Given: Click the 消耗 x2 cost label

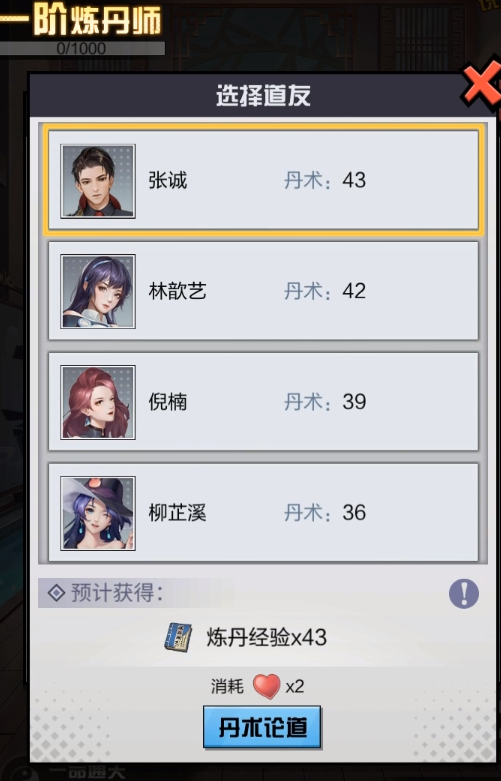Looking at the screenshot, I should [x=257, y=686].
